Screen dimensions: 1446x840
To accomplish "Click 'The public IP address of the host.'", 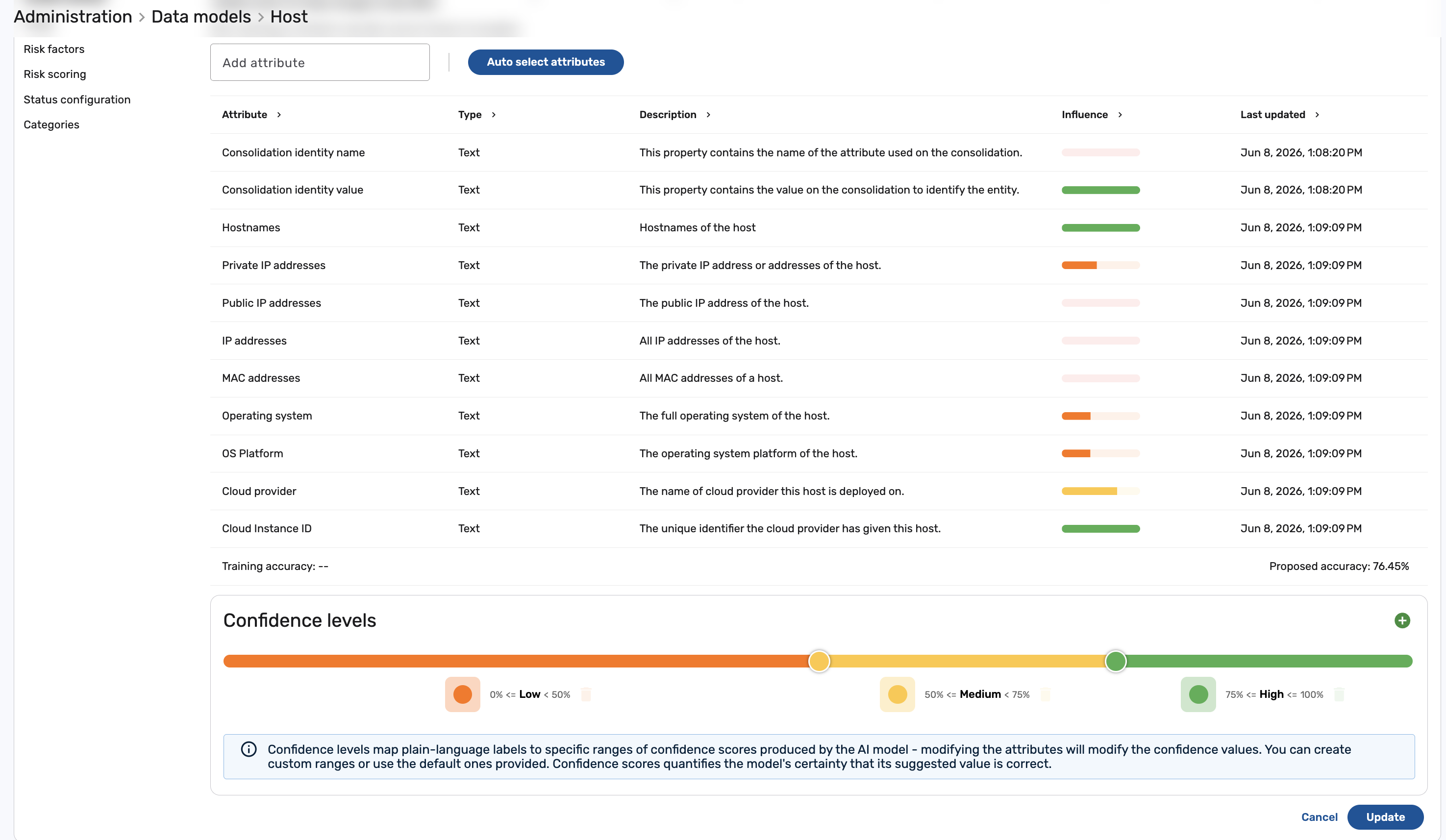I will (x=724, y=303).
